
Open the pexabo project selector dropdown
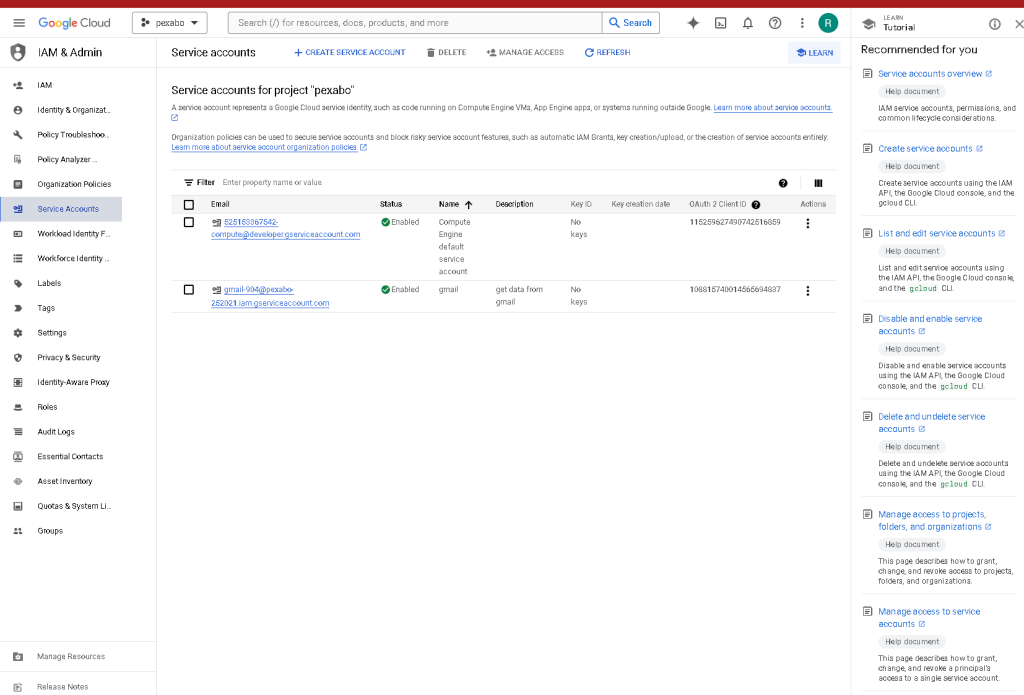tap(170, 23)
